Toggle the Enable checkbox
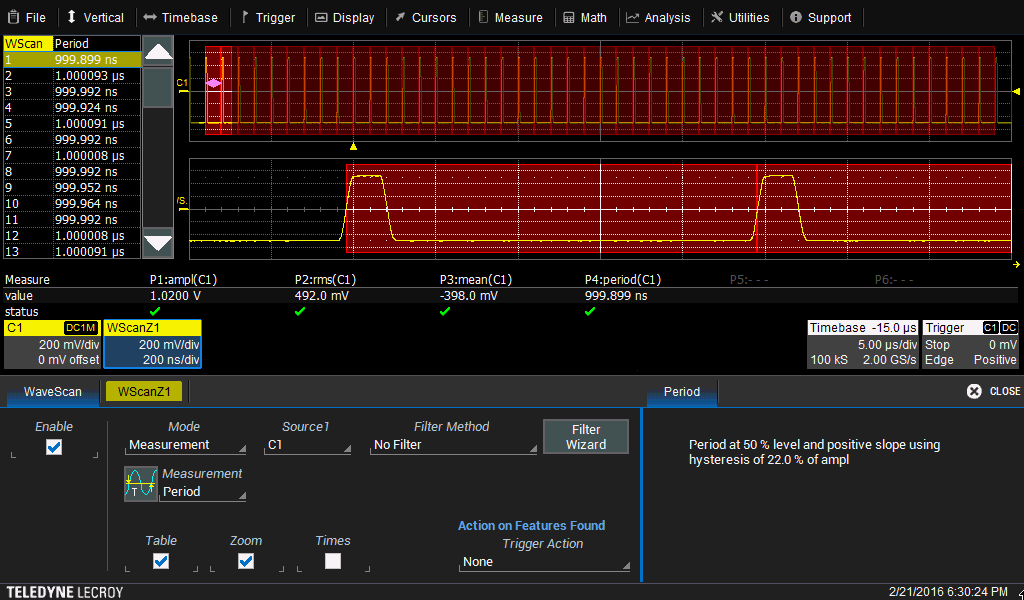1024x600 pixels. tap(54, 447)
